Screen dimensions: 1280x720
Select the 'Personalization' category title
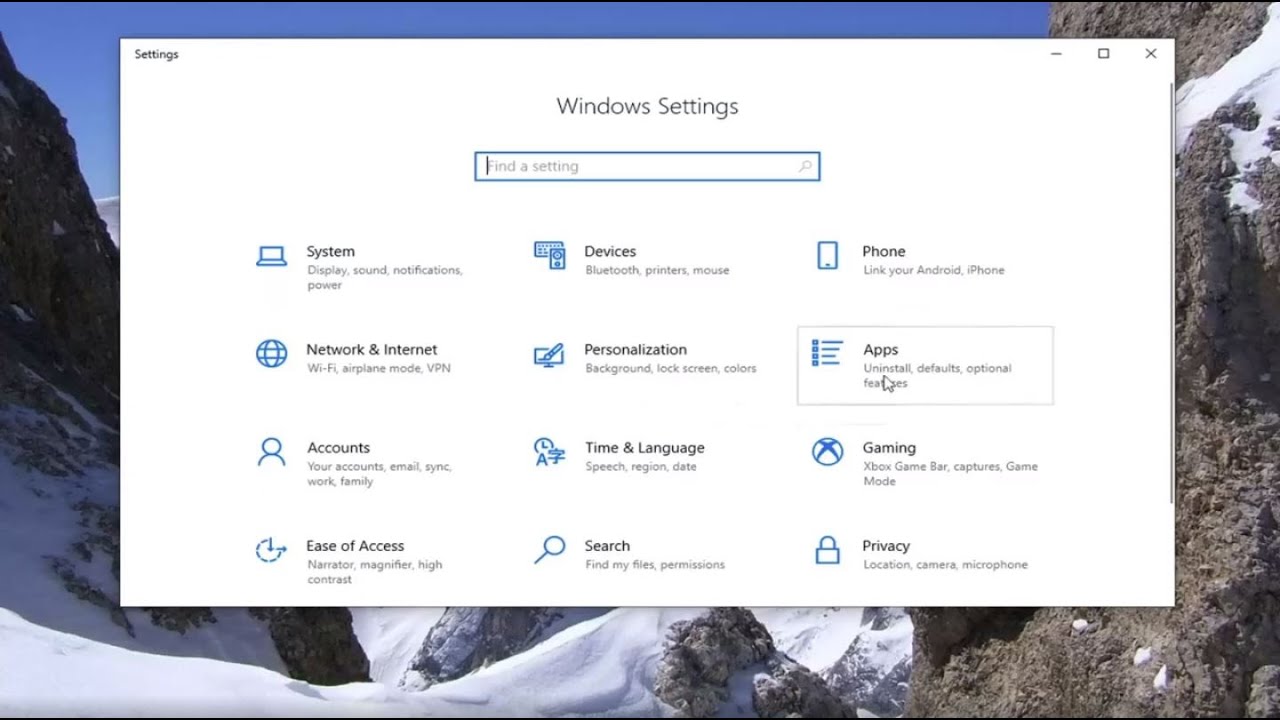[x=635, y=349]
